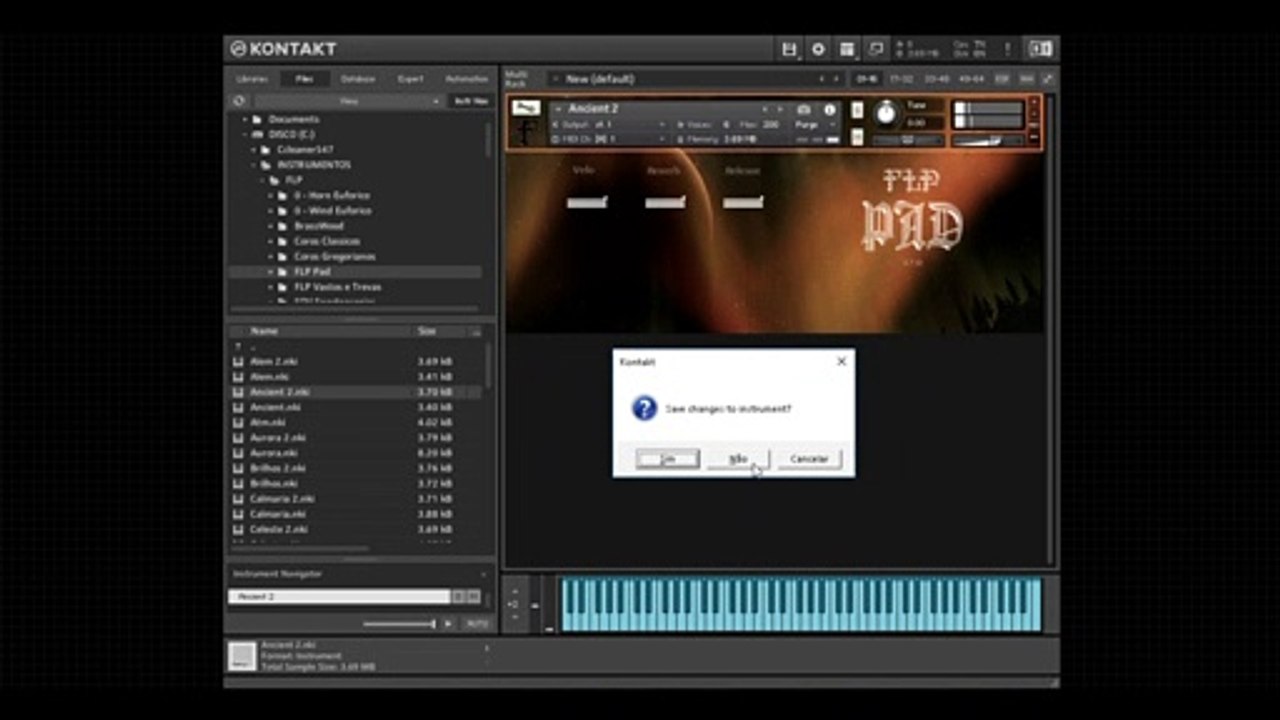Select Coros Gregorianos folder in tree
Image resolution: width=1280 pixels, height=720 pixels.
tap(335, 257)
